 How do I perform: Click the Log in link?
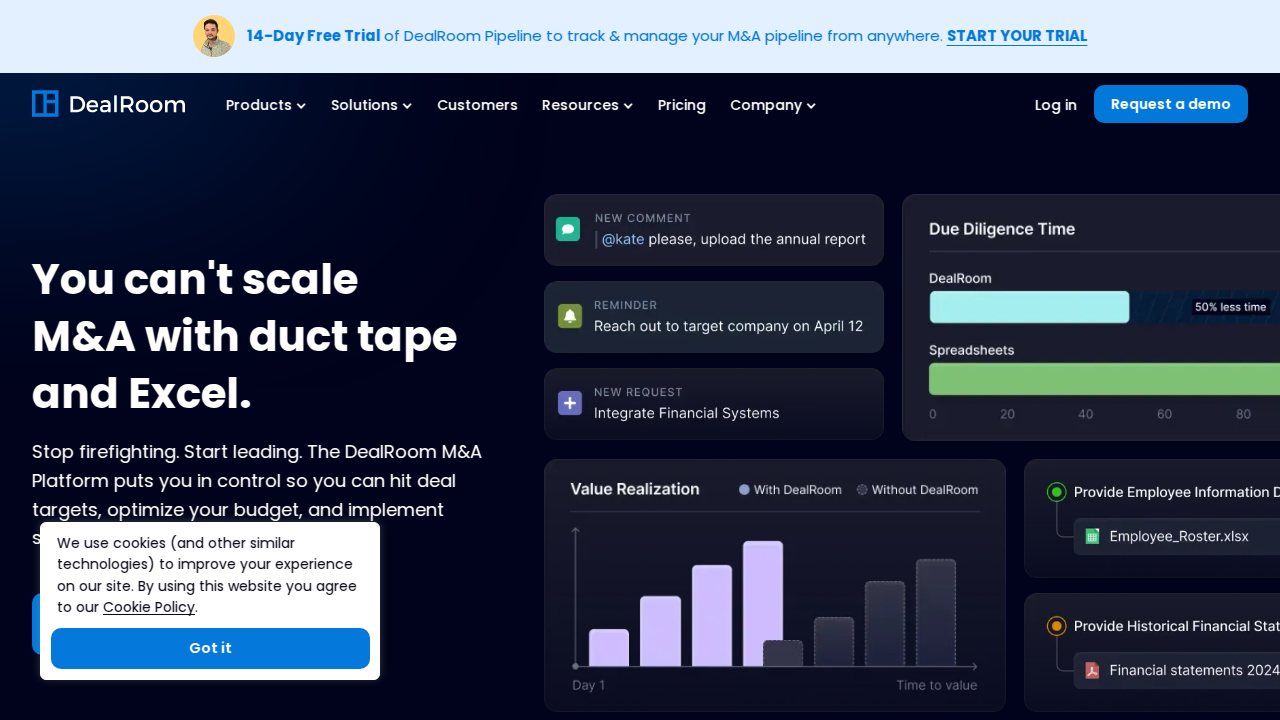1056,105
